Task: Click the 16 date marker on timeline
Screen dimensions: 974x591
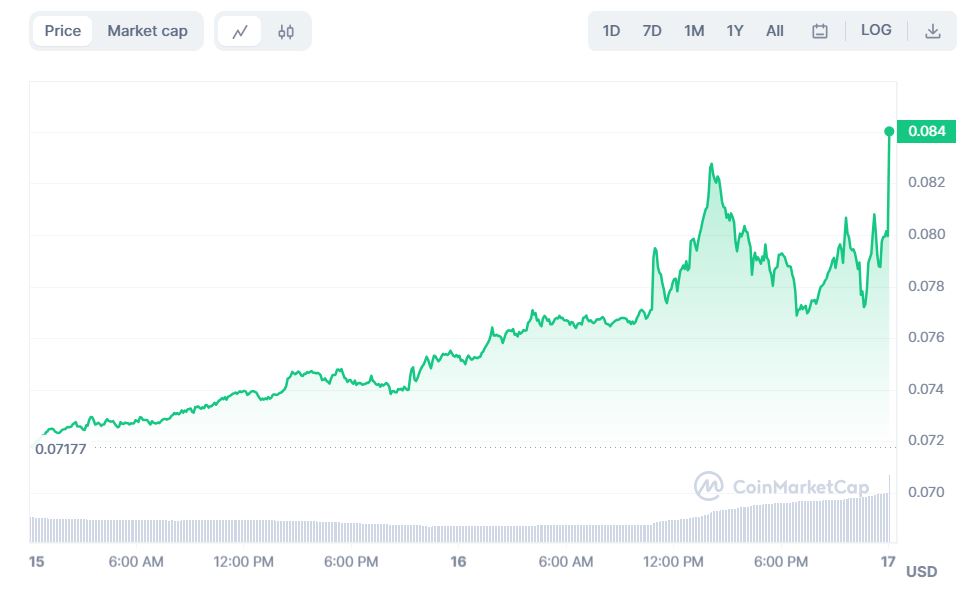Action: pyautogui.click(x=459, y=562)
